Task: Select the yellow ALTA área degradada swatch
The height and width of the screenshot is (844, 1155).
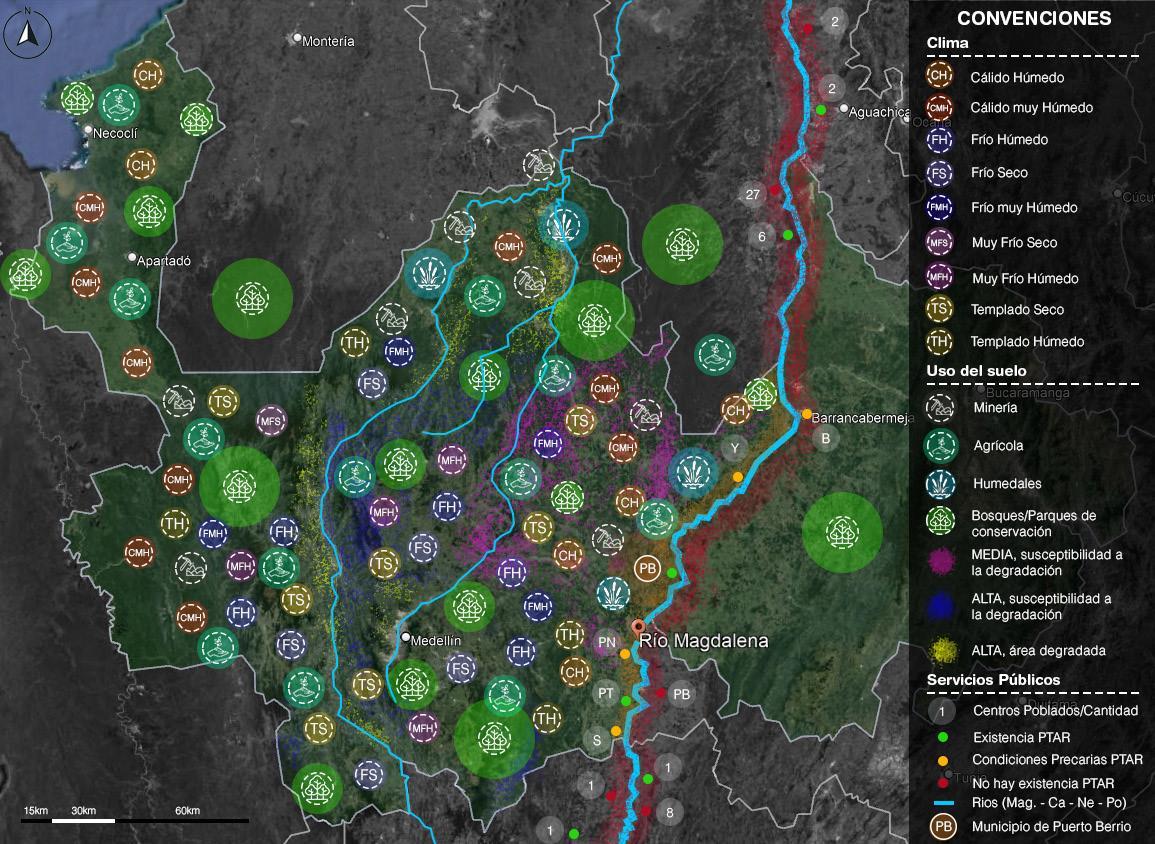Action: pos(942,650)
